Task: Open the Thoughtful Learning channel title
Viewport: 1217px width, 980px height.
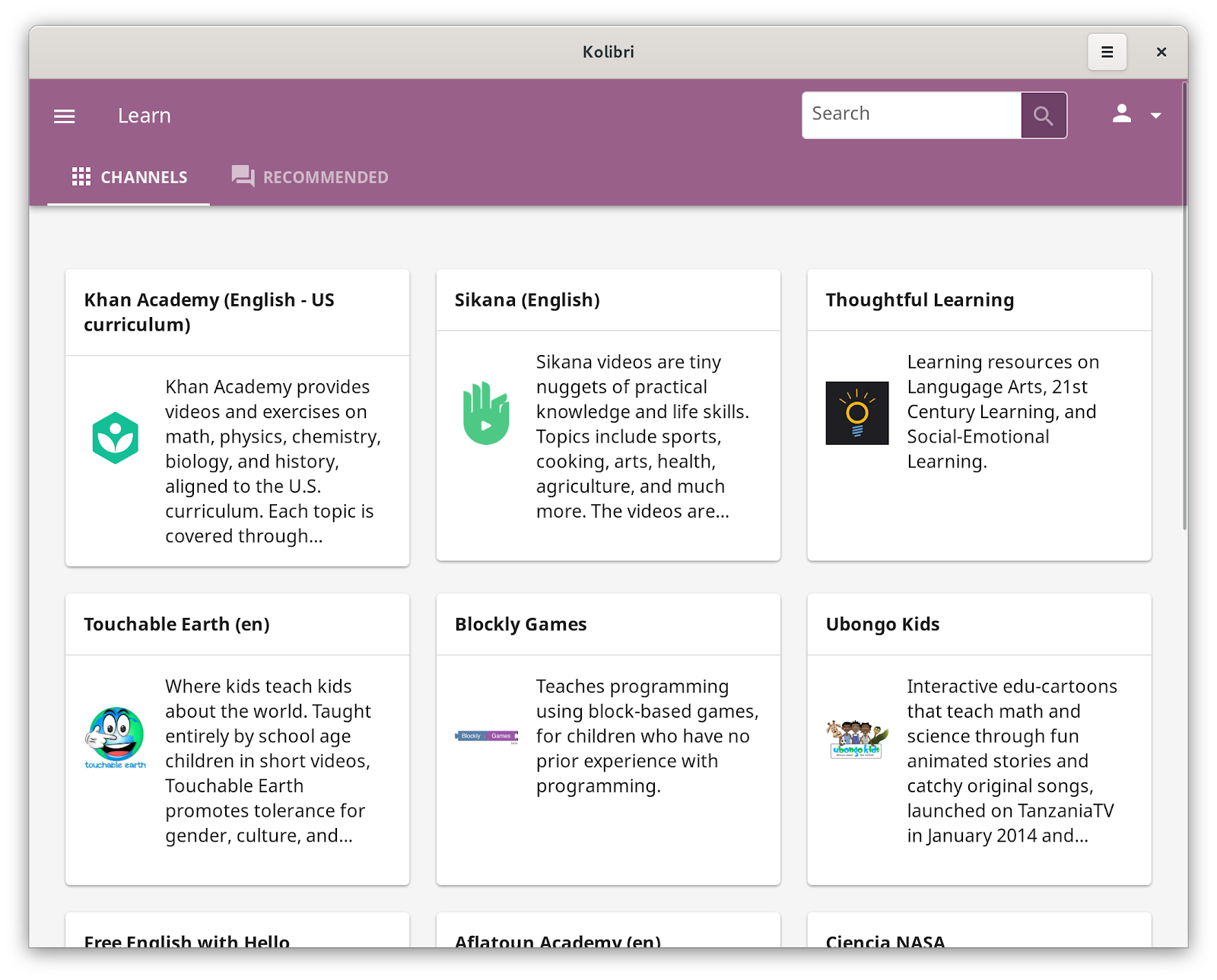Action: coord(920,300)
